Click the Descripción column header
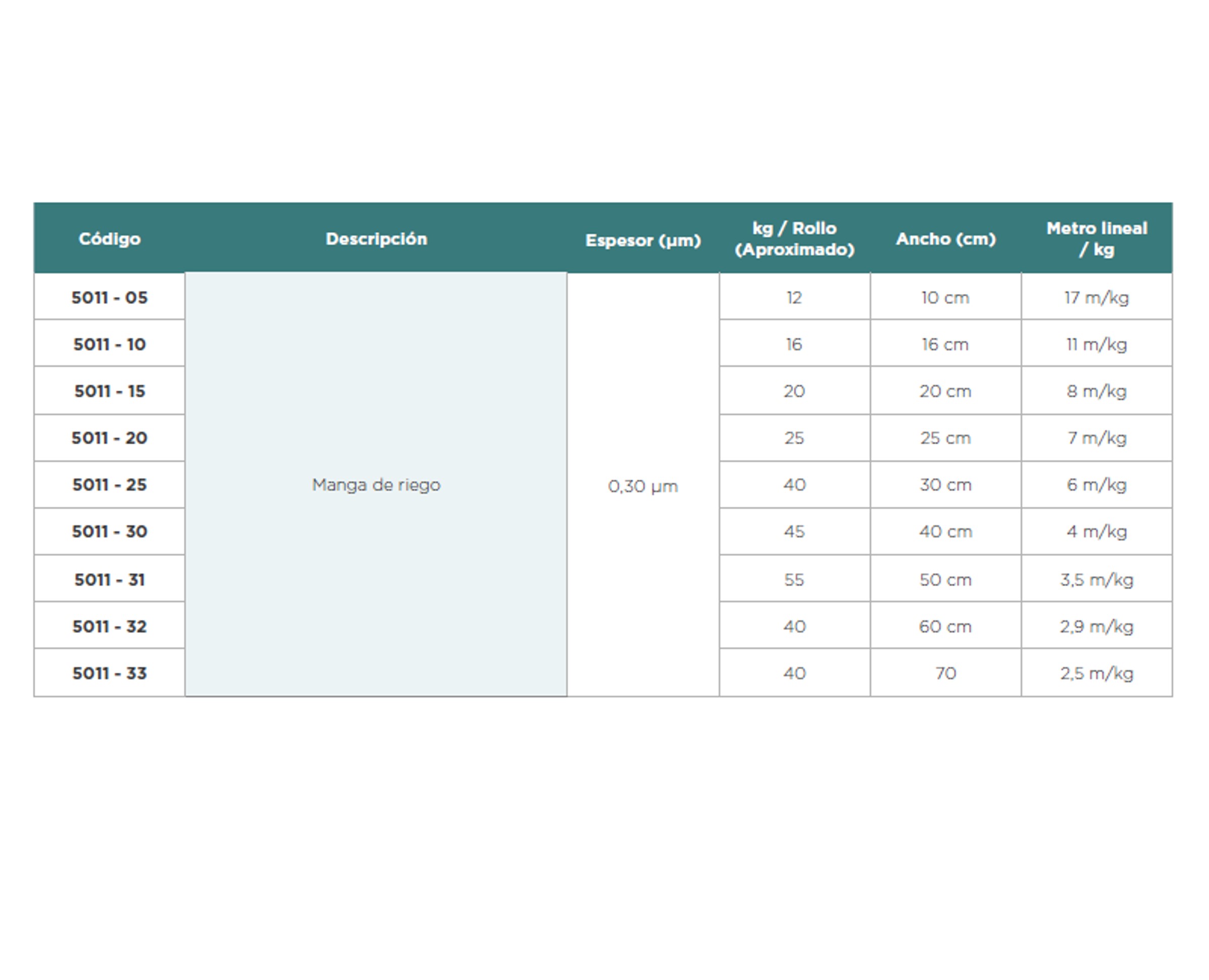Viewport: 1209px width, 980px height. click(x=376, y=239)
